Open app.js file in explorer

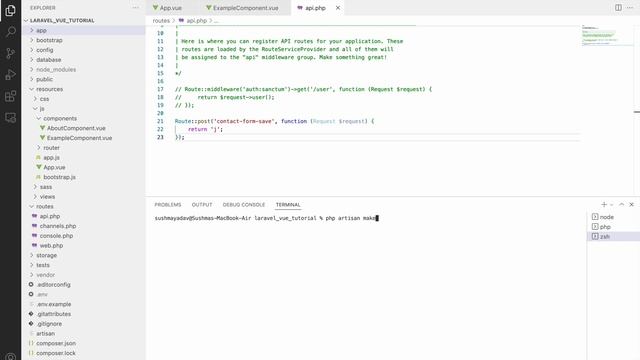click(x=83, y=158)
